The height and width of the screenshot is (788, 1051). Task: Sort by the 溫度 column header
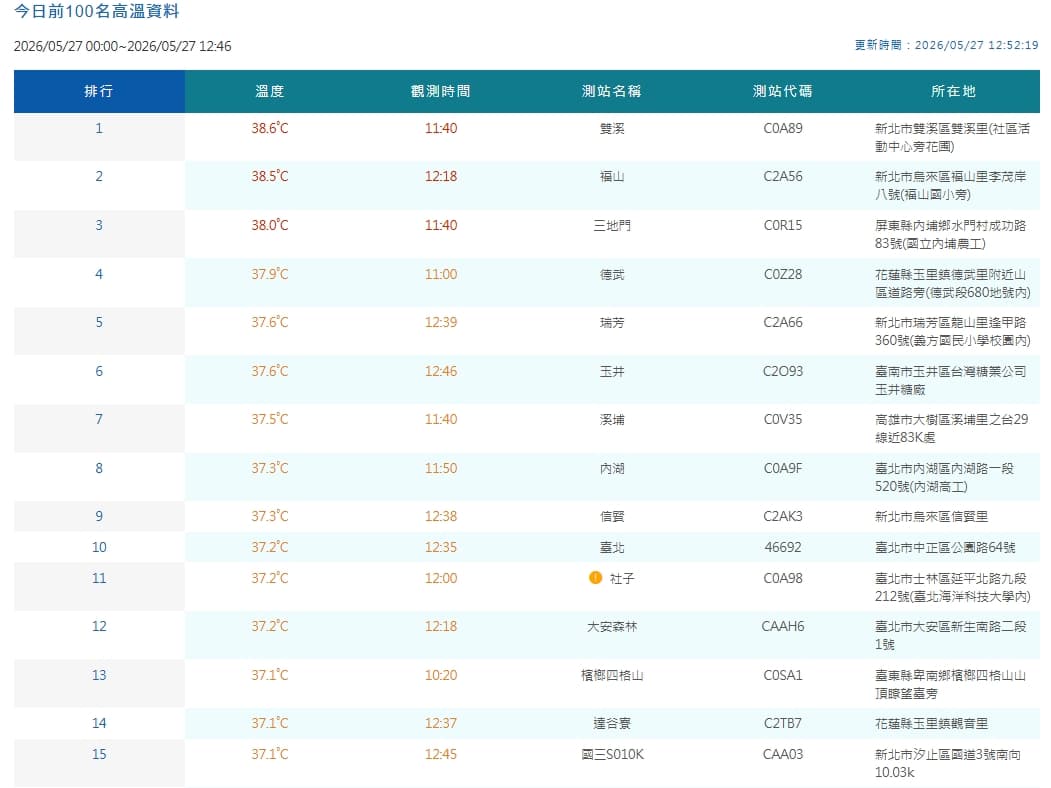(270, 91)
